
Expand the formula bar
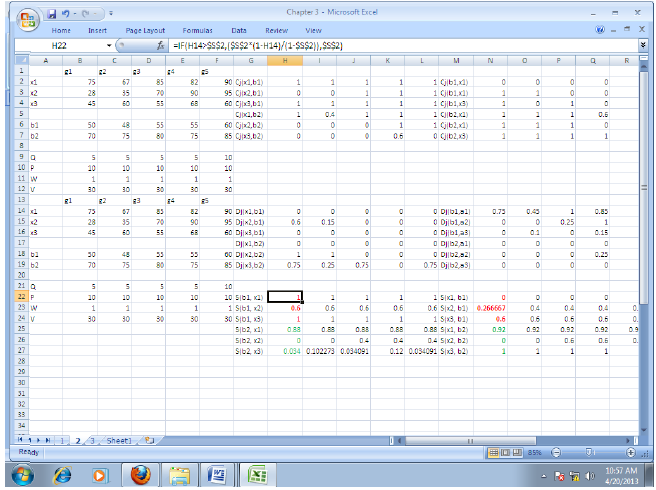(641, 47)
